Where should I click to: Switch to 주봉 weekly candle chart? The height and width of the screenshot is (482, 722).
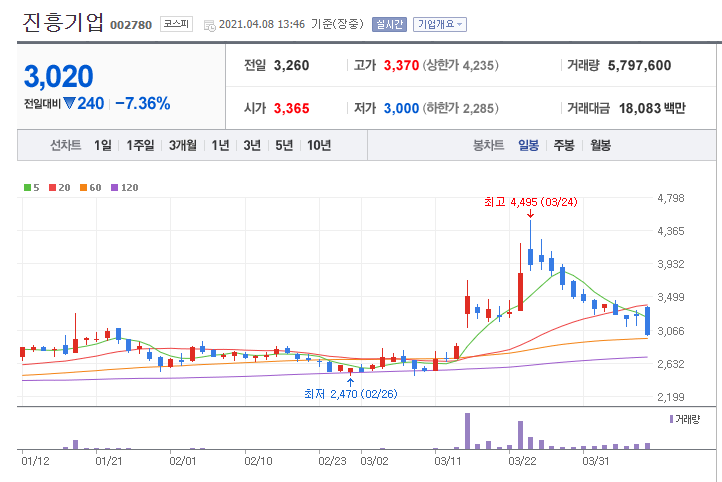[564, 145]
